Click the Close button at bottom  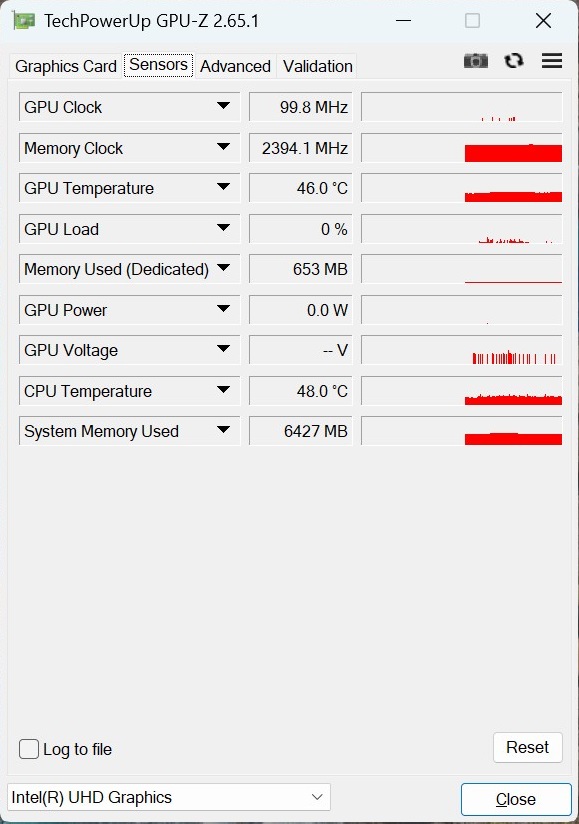pos(516,799)
